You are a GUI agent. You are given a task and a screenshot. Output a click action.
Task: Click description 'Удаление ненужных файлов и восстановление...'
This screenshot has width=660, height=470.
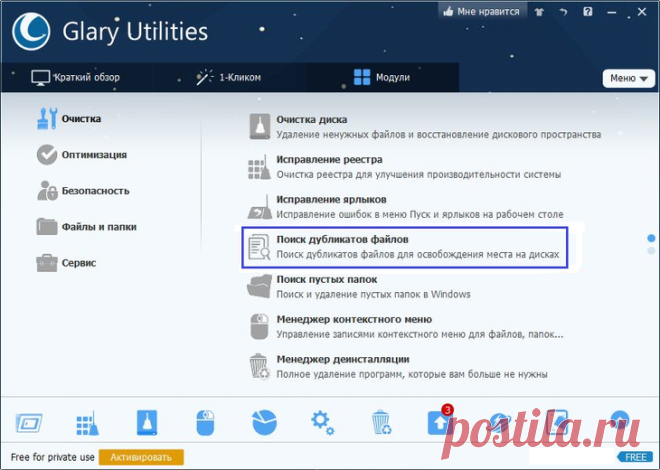438,135
